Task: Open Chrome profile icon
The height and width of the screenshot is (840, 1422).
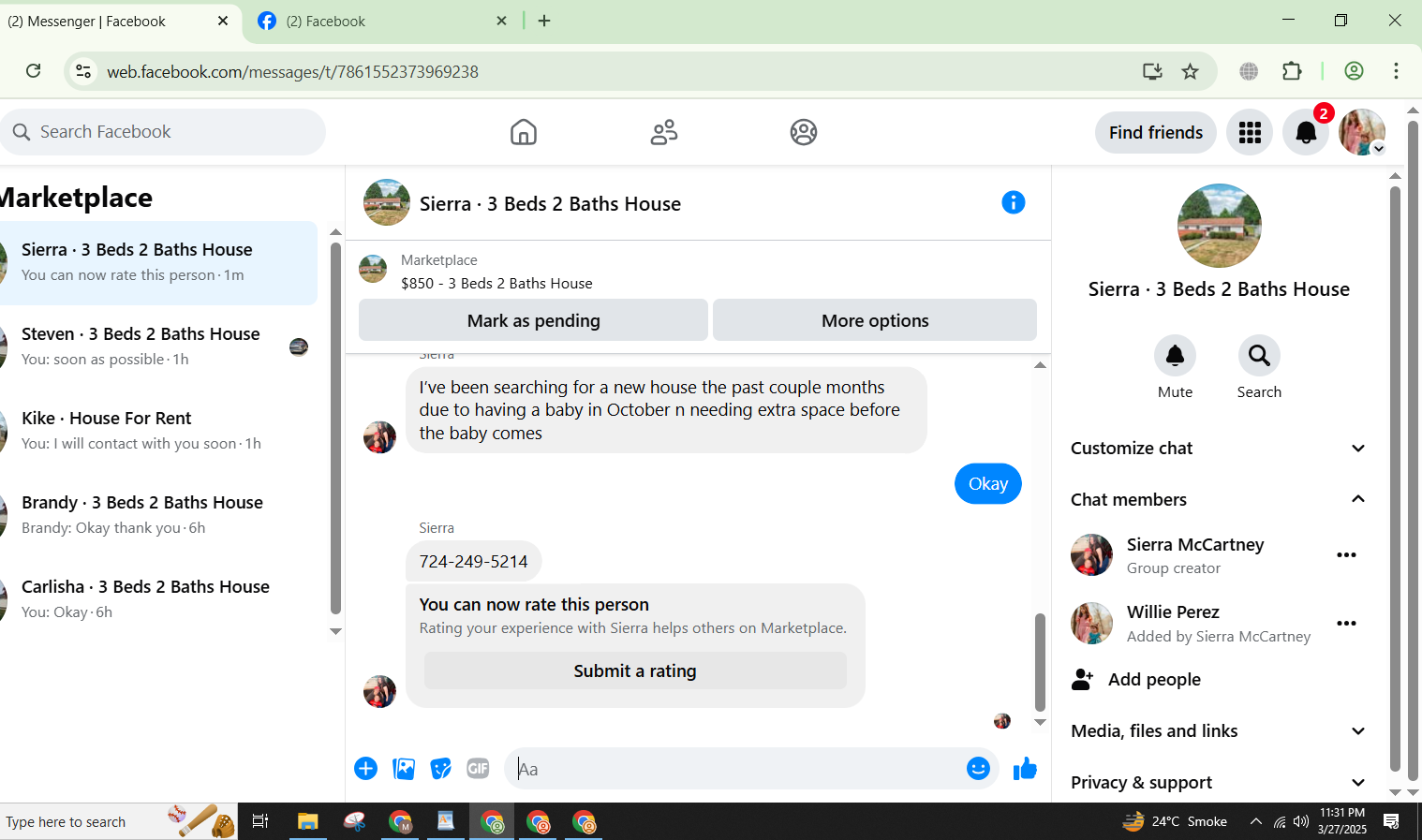Action: click(x=1354, y=71)
